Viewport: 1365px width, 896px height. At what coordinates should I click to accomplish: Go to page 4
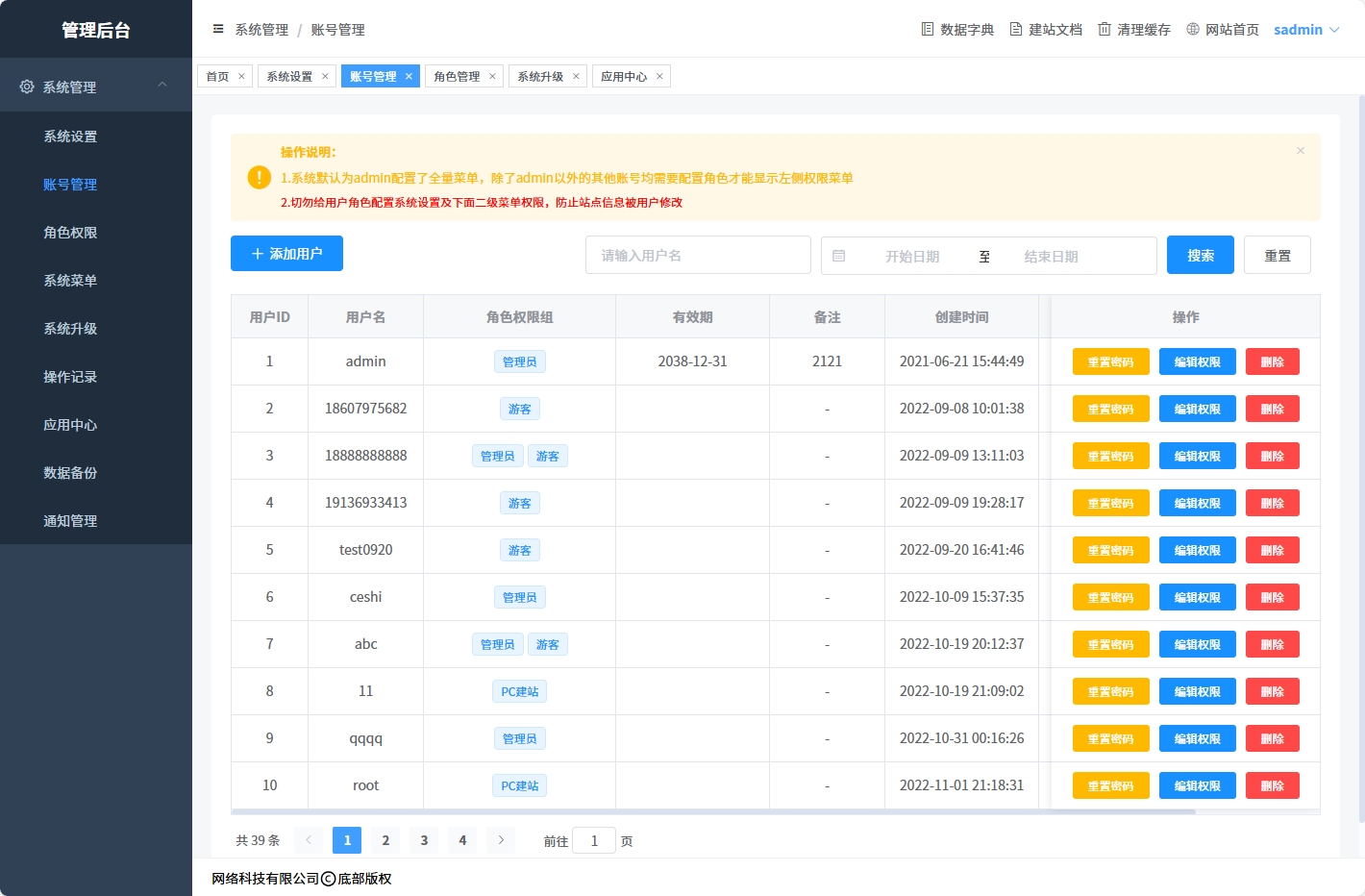click(x=462, y=840)
